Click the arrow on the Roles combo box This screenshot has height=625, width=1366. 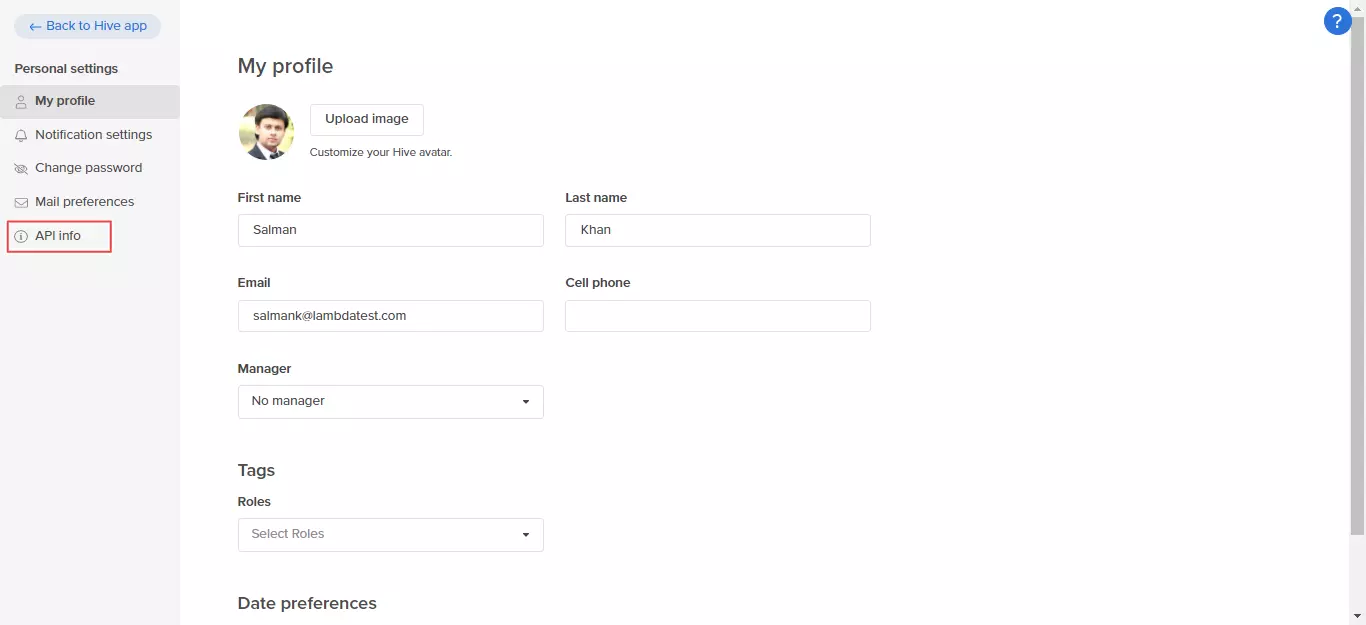(526, 535)
